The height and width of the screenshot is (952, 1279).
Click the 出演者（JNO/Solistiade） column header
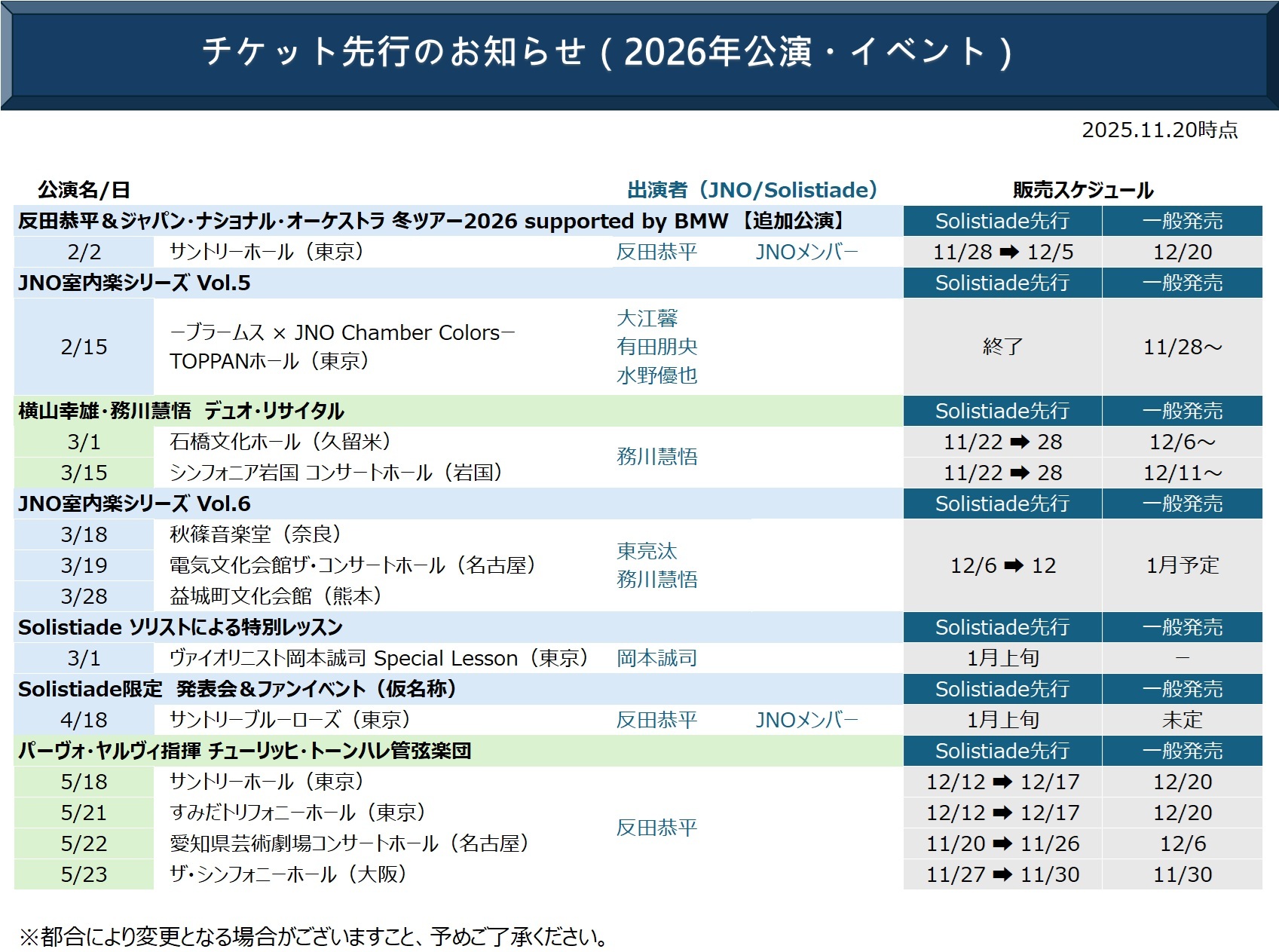point(752,190)
